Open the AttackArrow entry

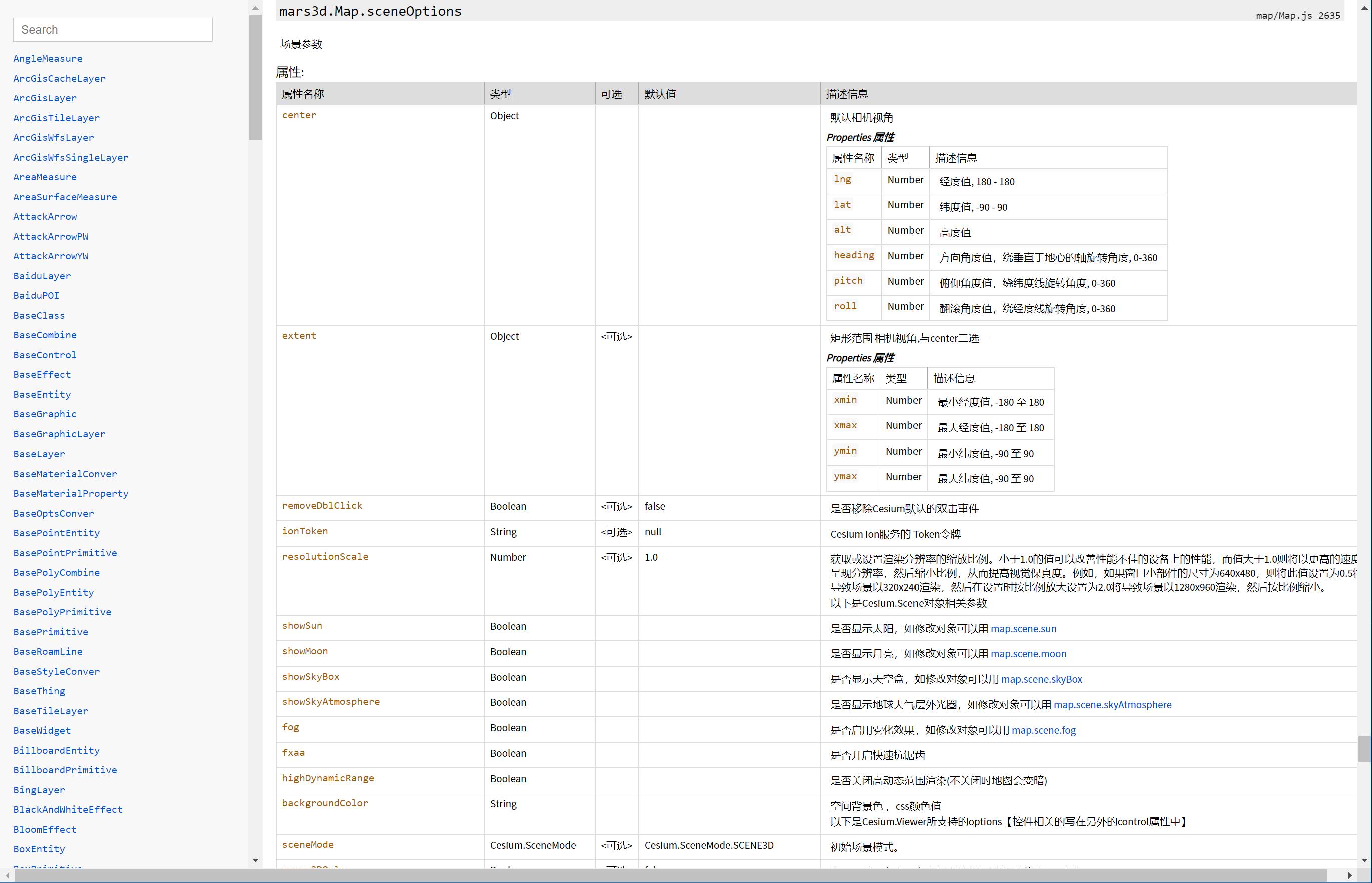coord(45,217)
